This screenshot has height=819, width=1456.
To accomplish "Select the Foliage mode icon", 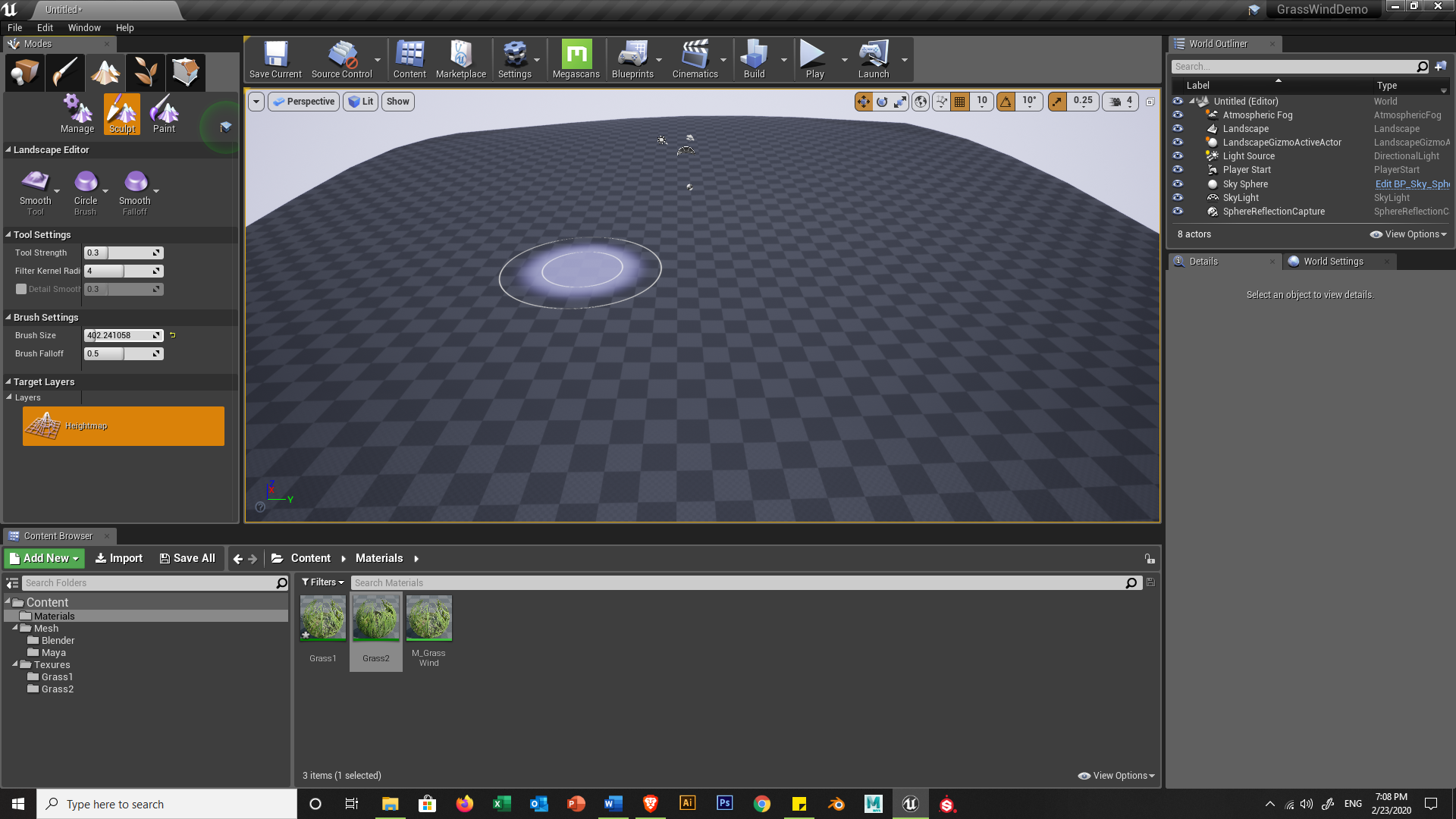I will pyautogui.click(x=146, y=73).
